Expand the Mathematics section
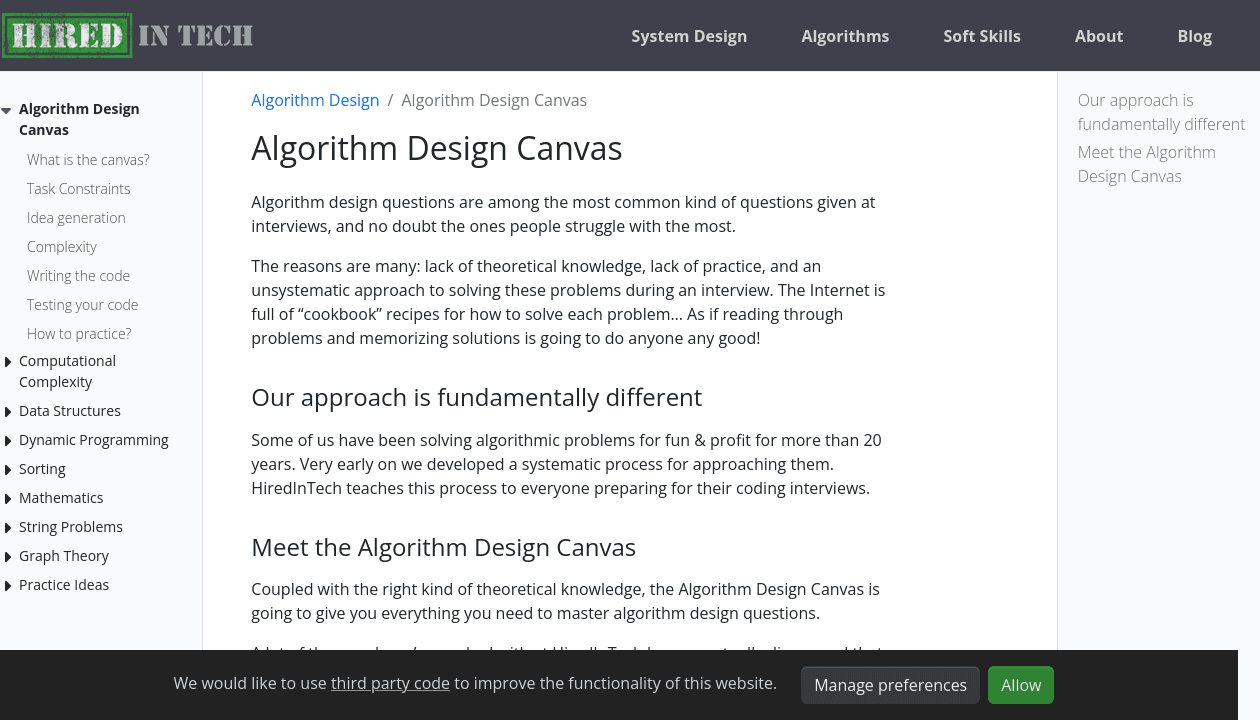Image resolution: width=1260 pixels, height=720 pixels. pyautogui.click(x=8, y=497)
